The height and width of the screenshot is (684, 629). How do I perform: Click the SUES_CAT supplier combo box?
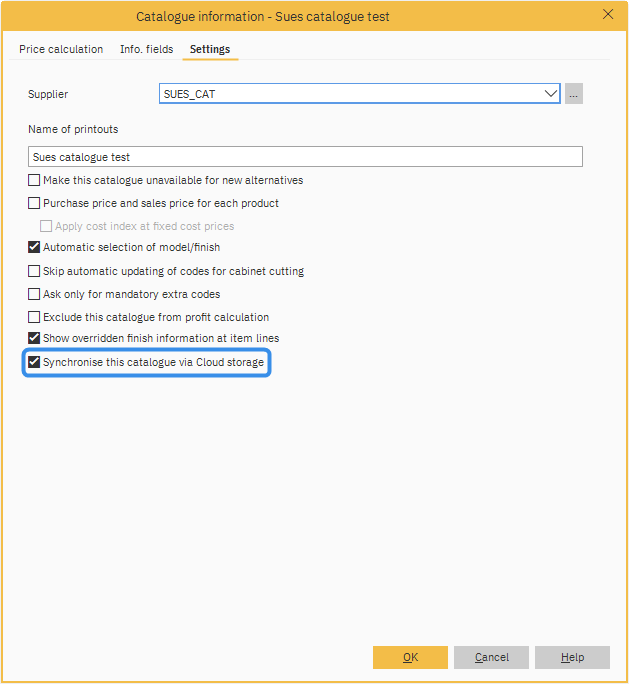pos(350,94)
